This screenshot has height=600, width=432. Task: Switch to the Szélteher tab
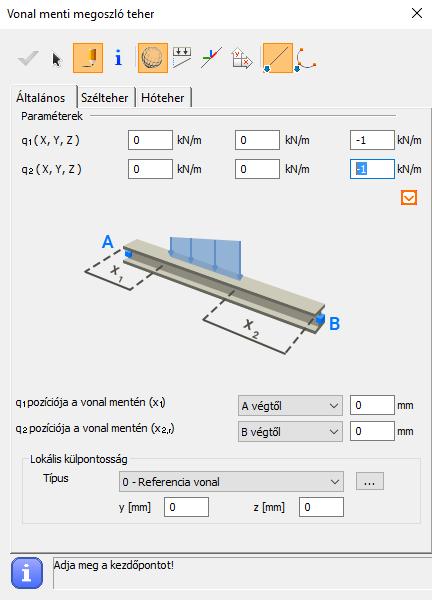pos(104,98)
